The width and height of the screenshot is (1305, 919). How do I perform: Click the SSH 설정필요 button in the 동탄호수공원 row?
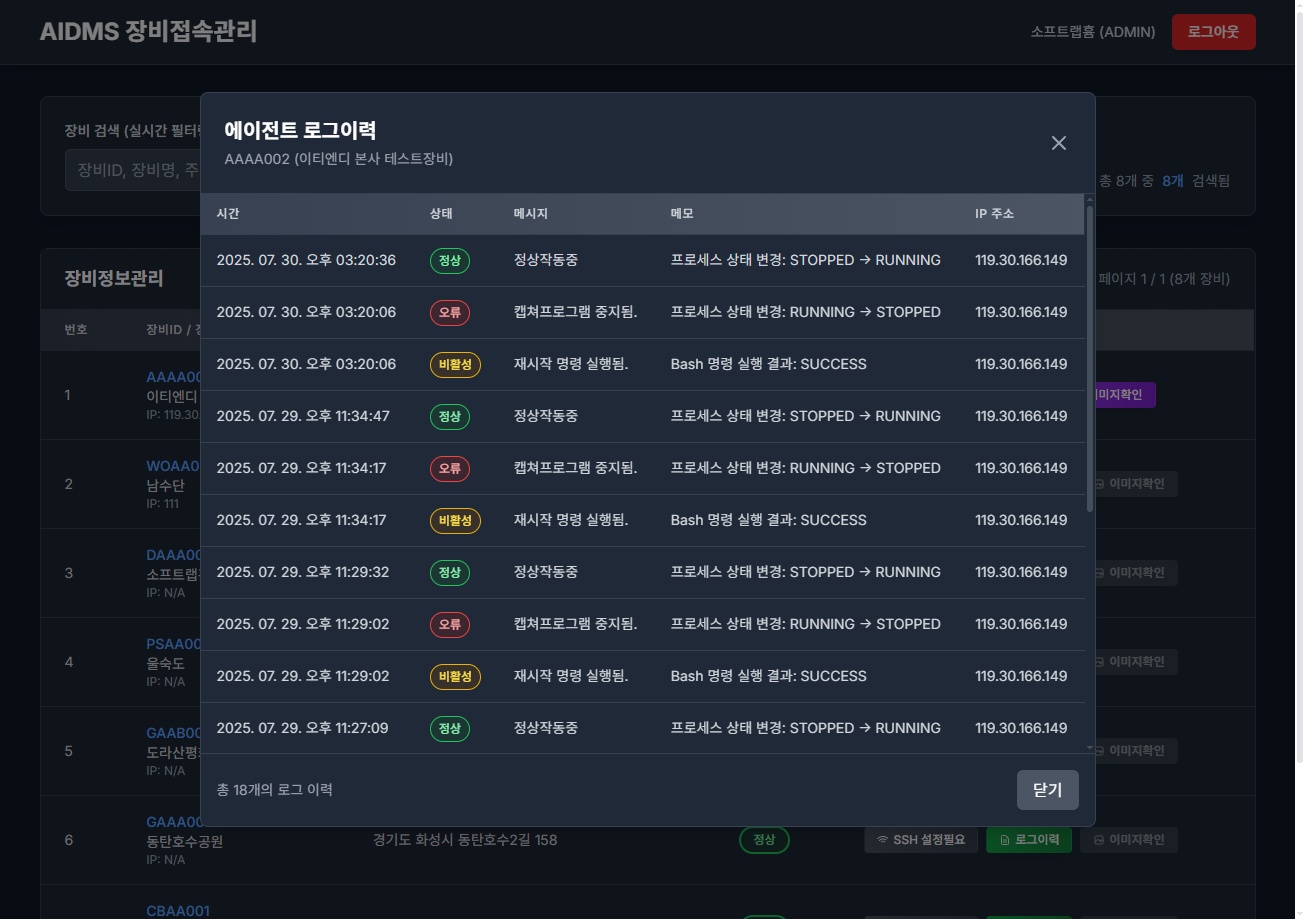(x=921, y=840)
